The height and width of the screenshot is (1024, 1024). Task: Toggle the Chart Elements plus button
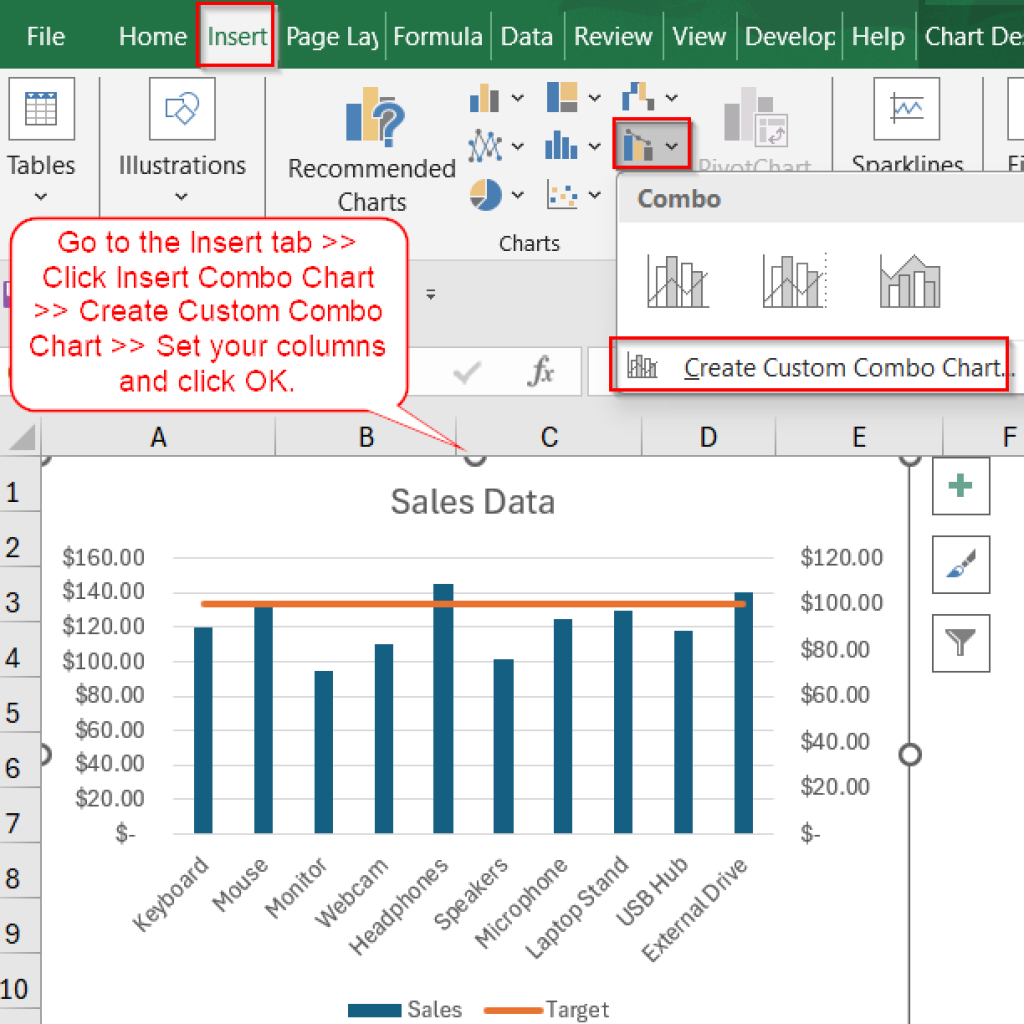[960, 487]
